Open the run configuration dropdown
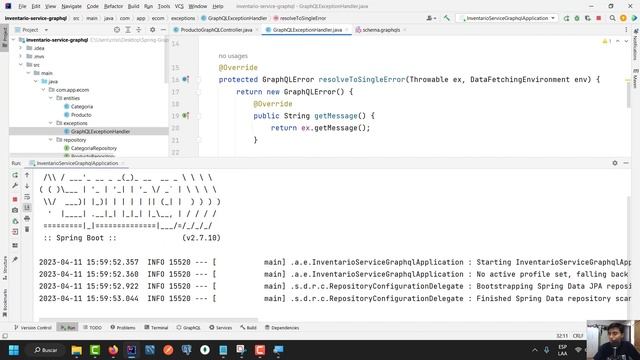Viewport: 640px width, 360px height. pos(507,18)
